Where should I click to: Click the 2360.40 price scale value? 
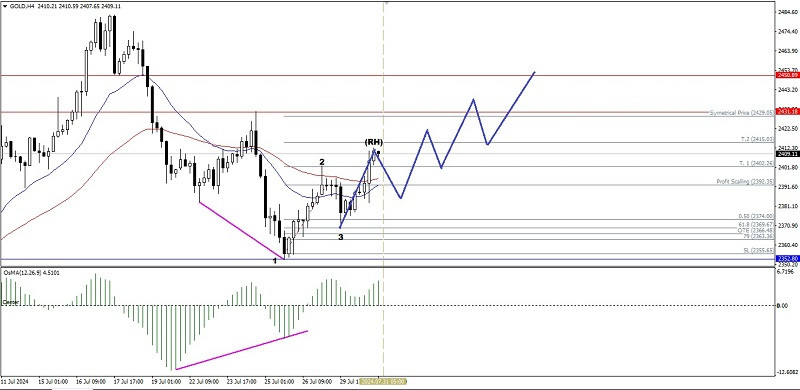pyautogui.click(x=788, y=245)
